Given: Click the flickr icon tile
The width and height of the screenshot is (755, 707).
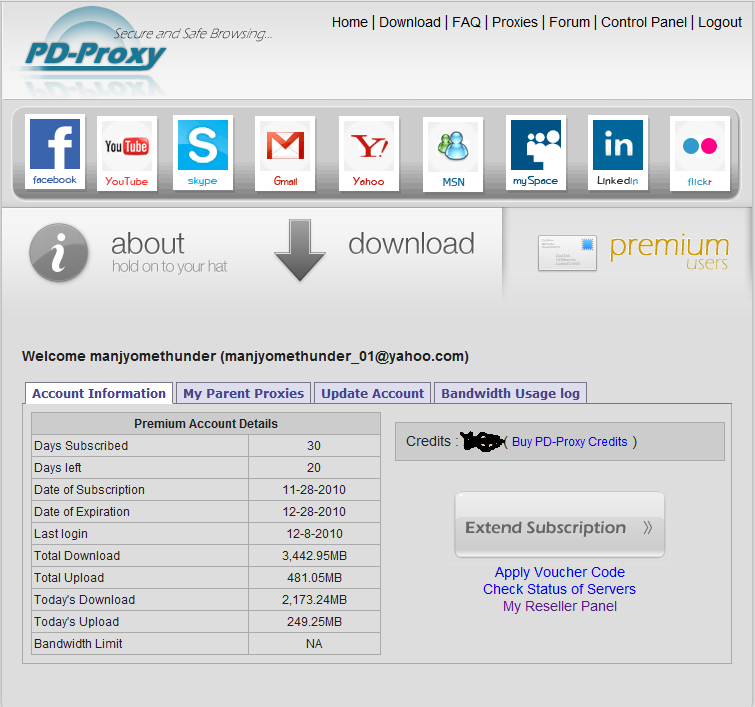Looking at the screenshot, I should 700,153.
